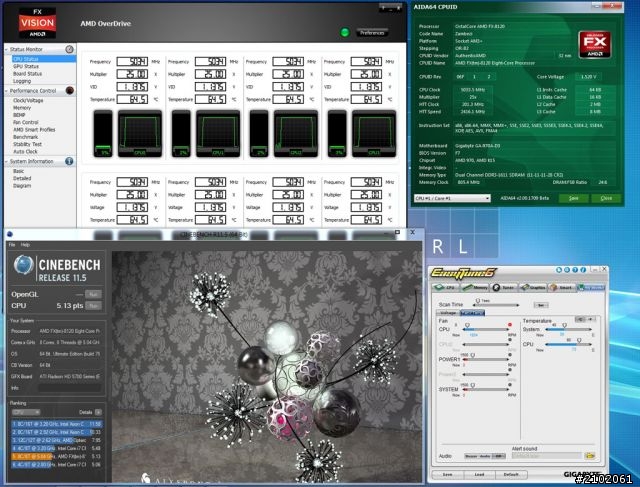
Task: Toggle the red CPU fan alert indicator in EasyTune6
Action: [x=510, y=325]
